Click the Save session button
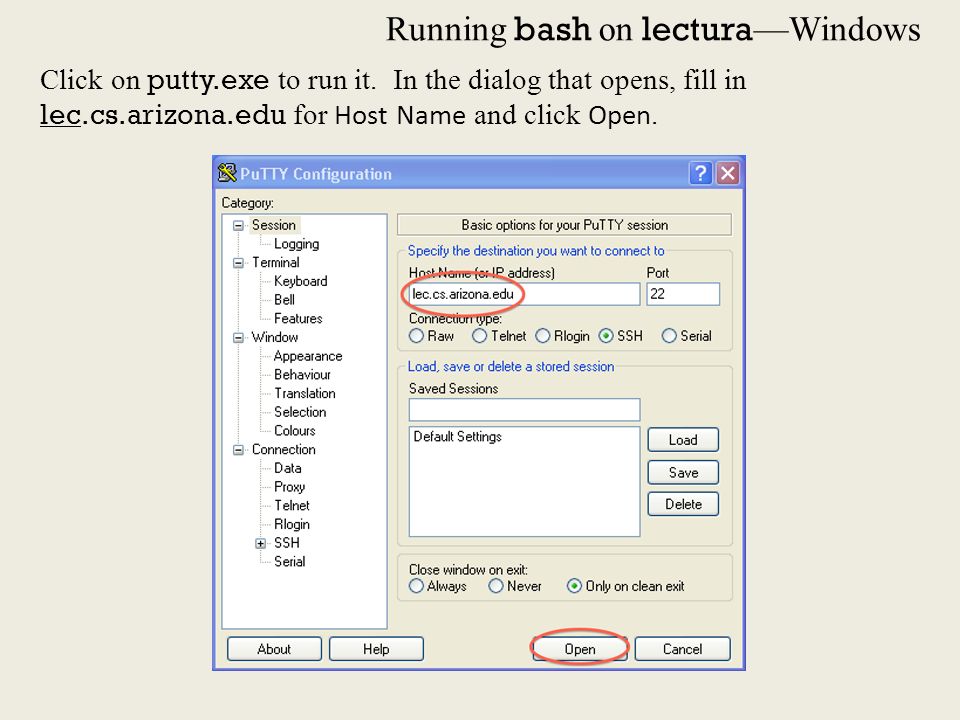Image resolution: width=960 pixels, height=720 pixels. (x=683, y=472)
